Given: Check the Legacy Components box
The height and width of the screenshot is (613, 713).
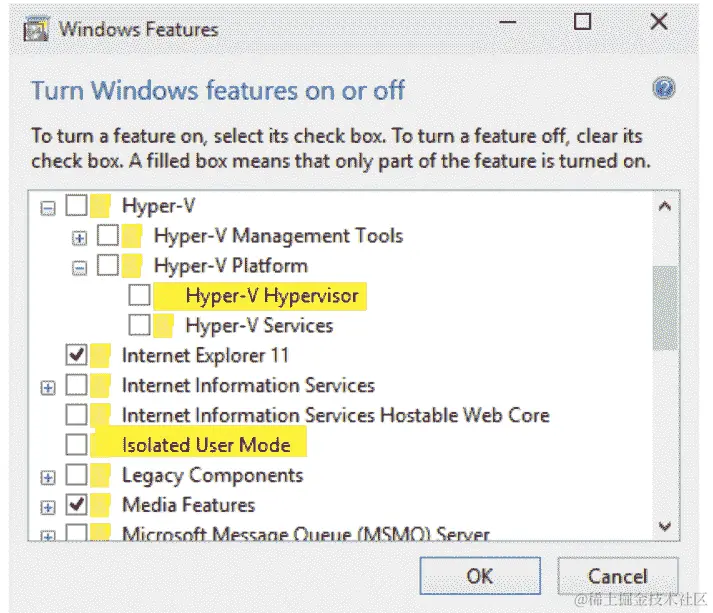Looking at the screenshot, I should (x=76, y=475).
